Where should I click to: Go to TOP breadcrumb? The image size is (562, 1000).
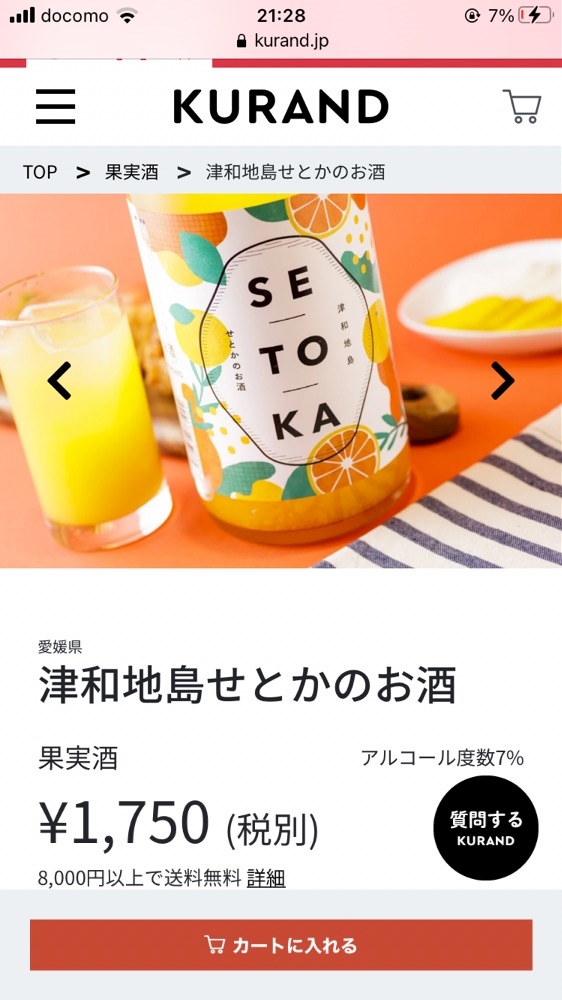(x=40, y=172)
